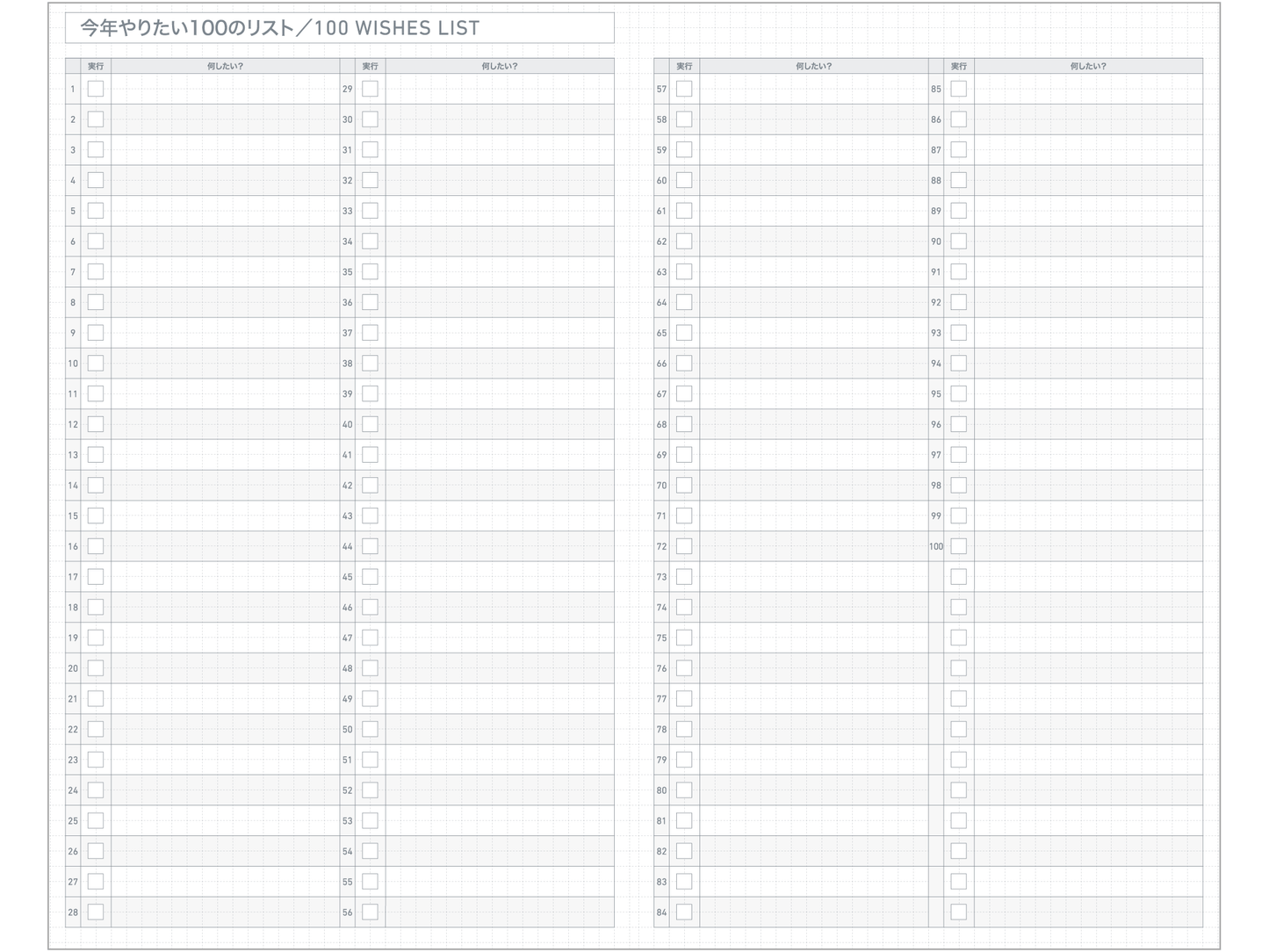Click the row number 100
Viewport: 1269px width, 952px height.
(936, 546)
